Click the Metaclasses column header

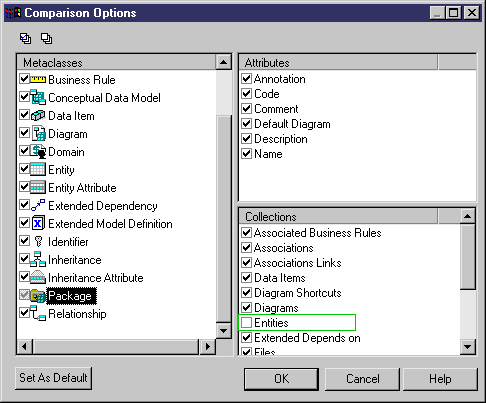[116, 62]
